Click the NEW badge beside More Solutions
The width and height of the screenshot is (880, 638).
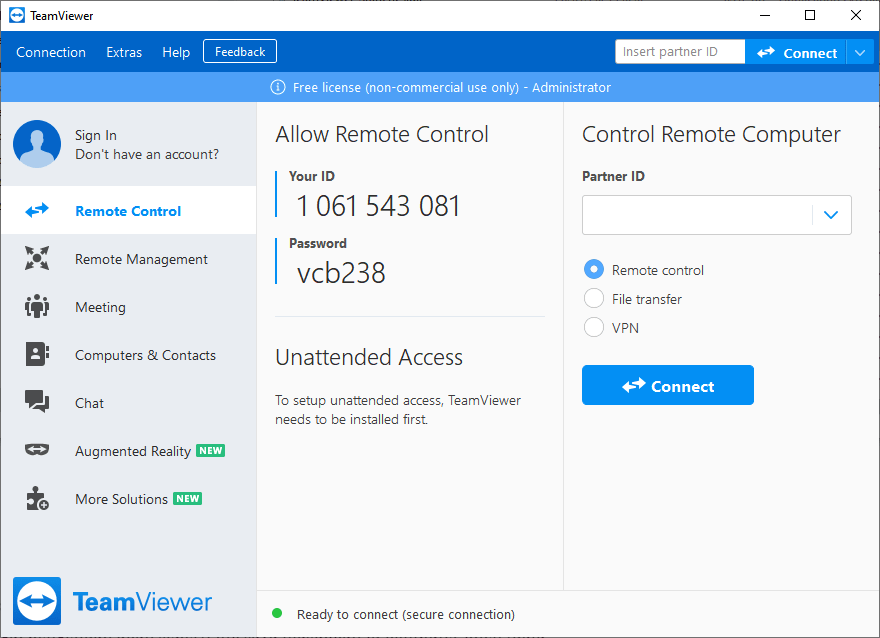pyautogui.click(x=187, y=498)
